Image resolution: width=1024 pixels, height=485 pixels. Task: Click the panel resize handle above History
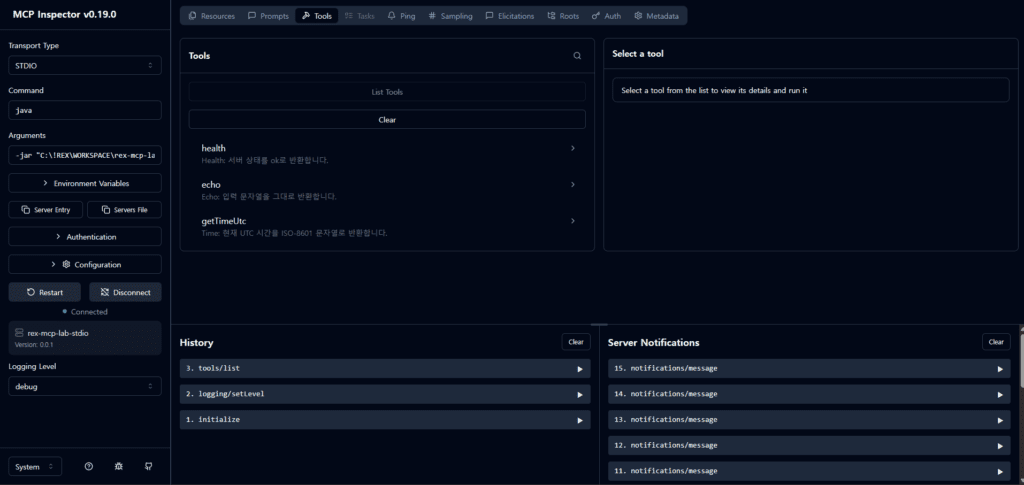pyautogui.click(x=599, y=324)
